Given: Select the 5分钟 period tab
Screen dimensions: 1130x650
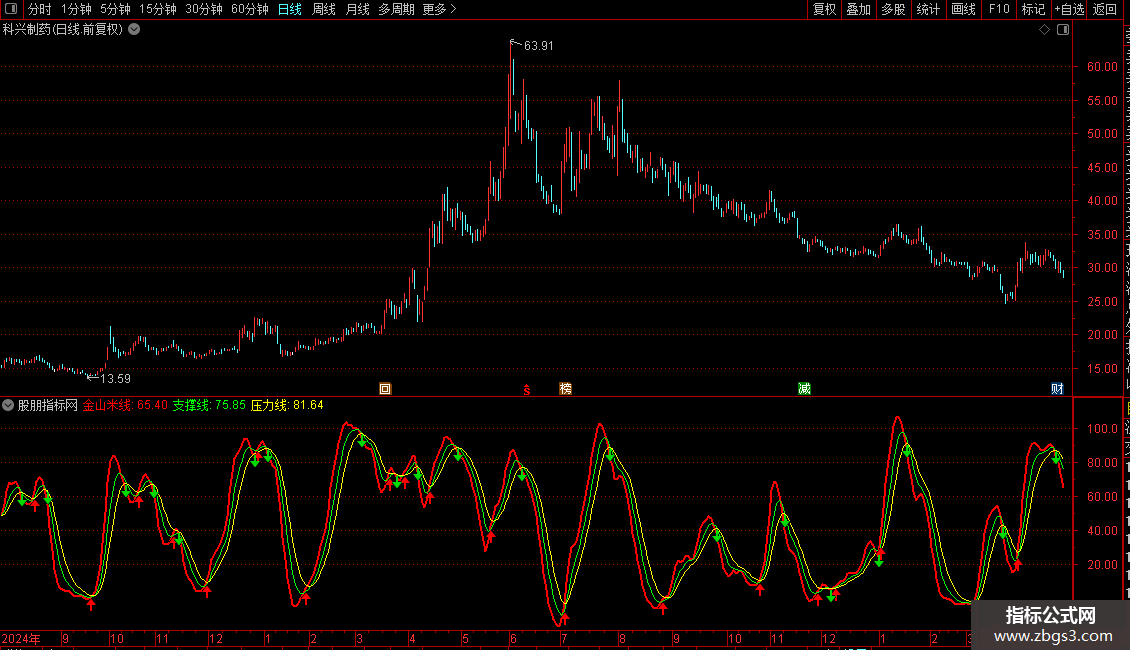Looking at the screenshot, I should pos(115,9).
